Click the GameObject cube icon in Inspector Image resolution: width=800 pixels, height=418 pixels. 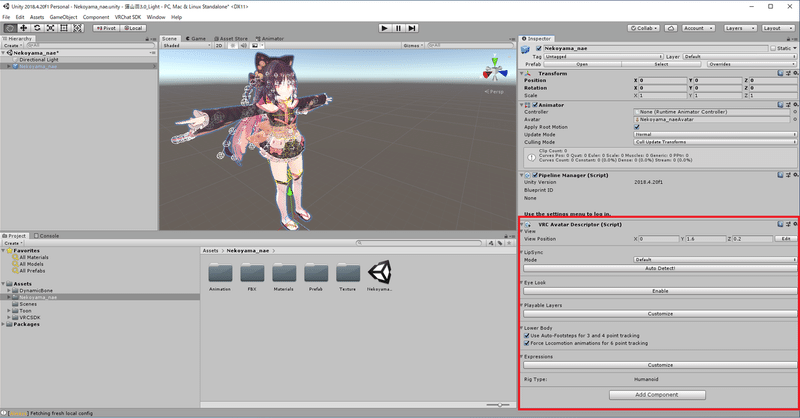(x=526, y=49)
